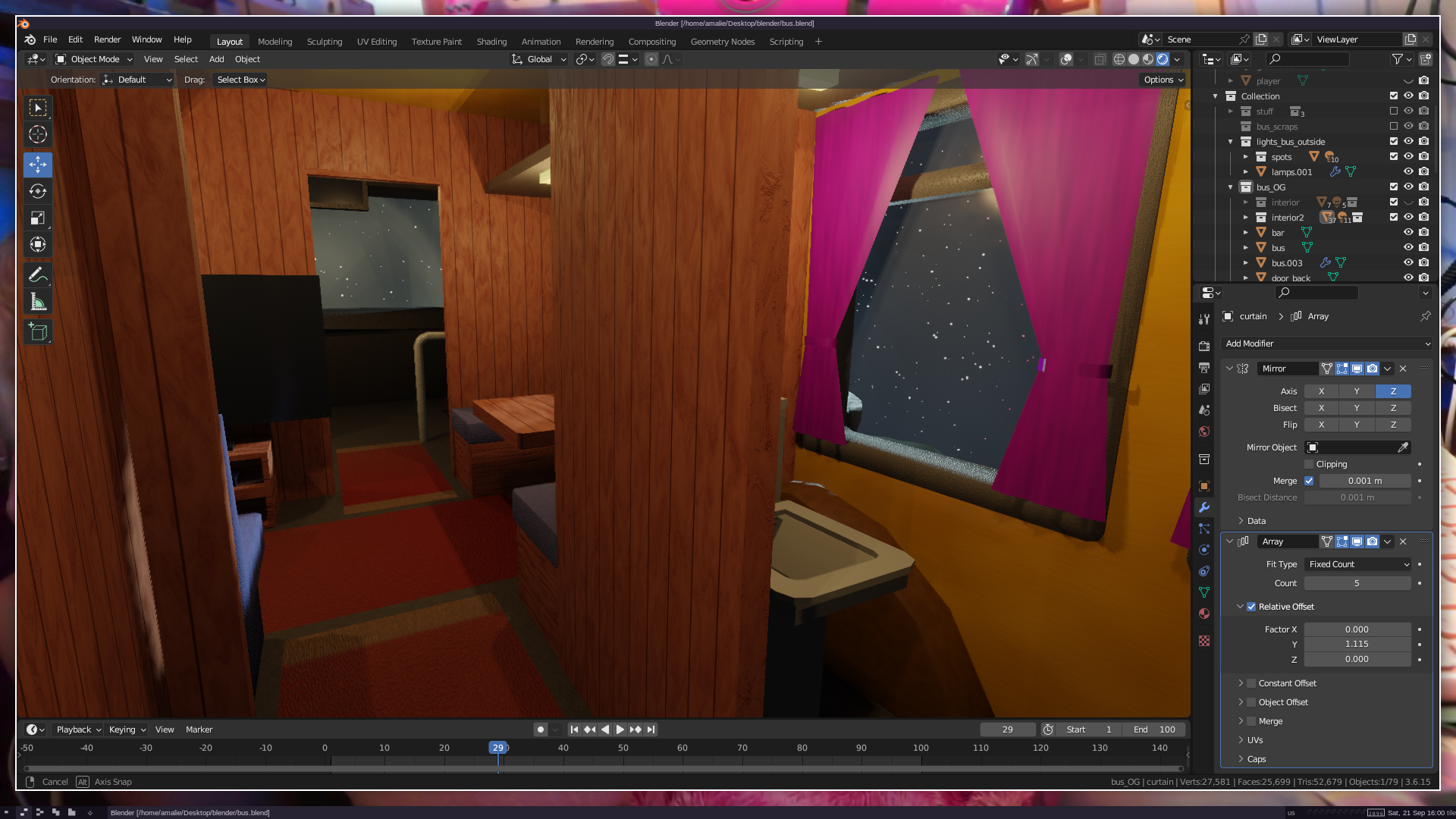Select the Scale tool in toolbar
The height and width of the screenshot is (819, 1456).
point(38,218)
